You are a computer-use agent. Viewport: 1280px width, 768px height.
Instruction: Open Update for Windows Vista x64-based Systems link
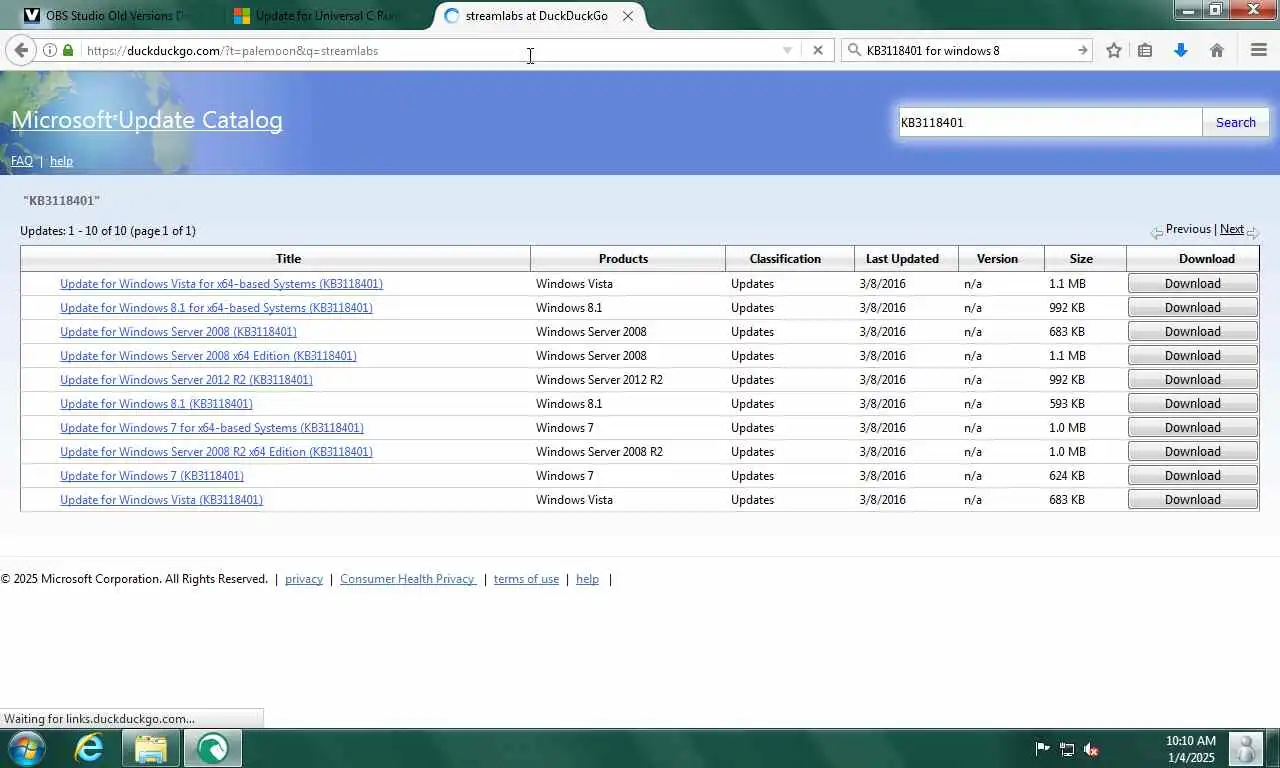coord(221,284)
